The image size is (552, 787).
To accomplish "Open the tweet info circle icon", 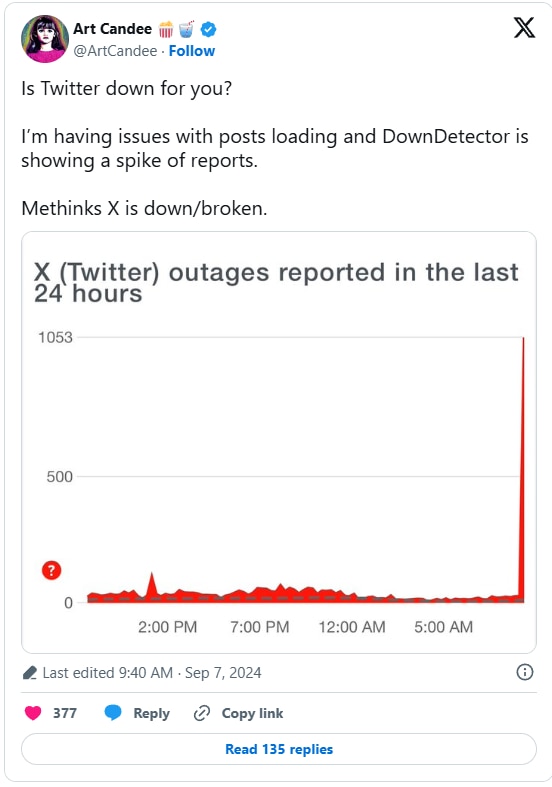I will coord(524,672).
